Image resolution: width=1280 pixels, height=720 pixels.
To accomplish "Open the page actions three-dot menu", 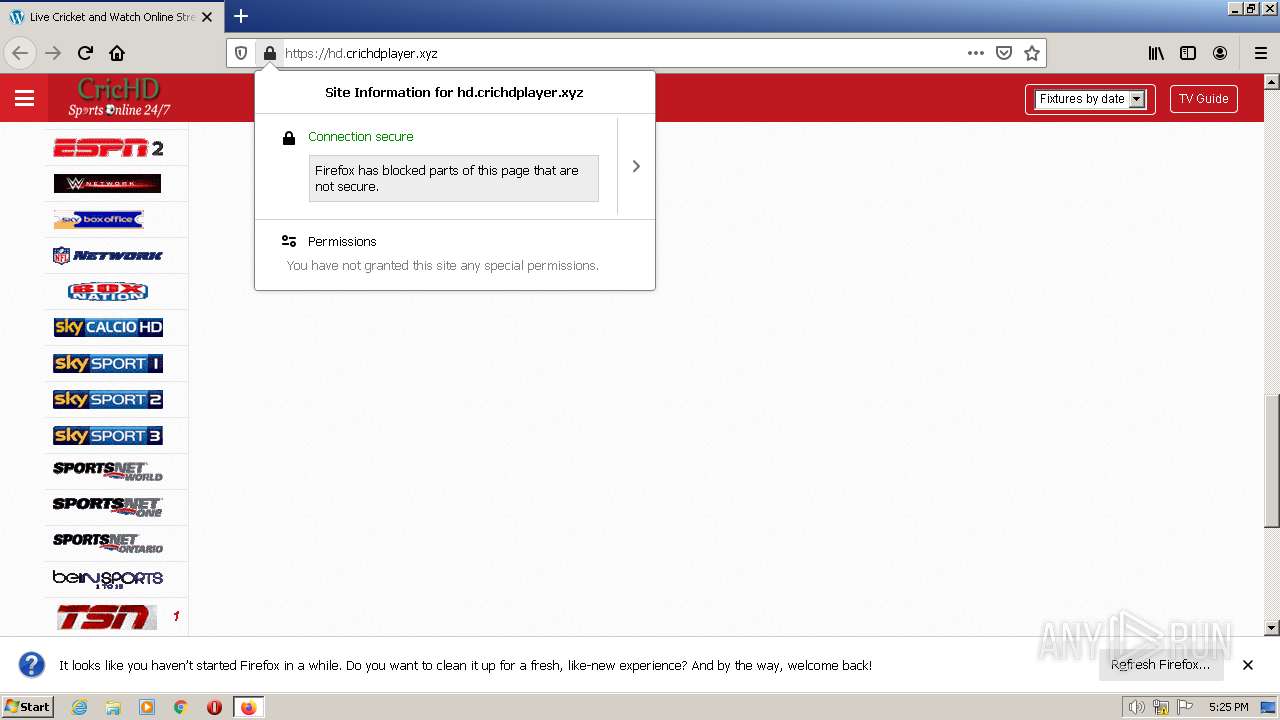I will 976,53.
